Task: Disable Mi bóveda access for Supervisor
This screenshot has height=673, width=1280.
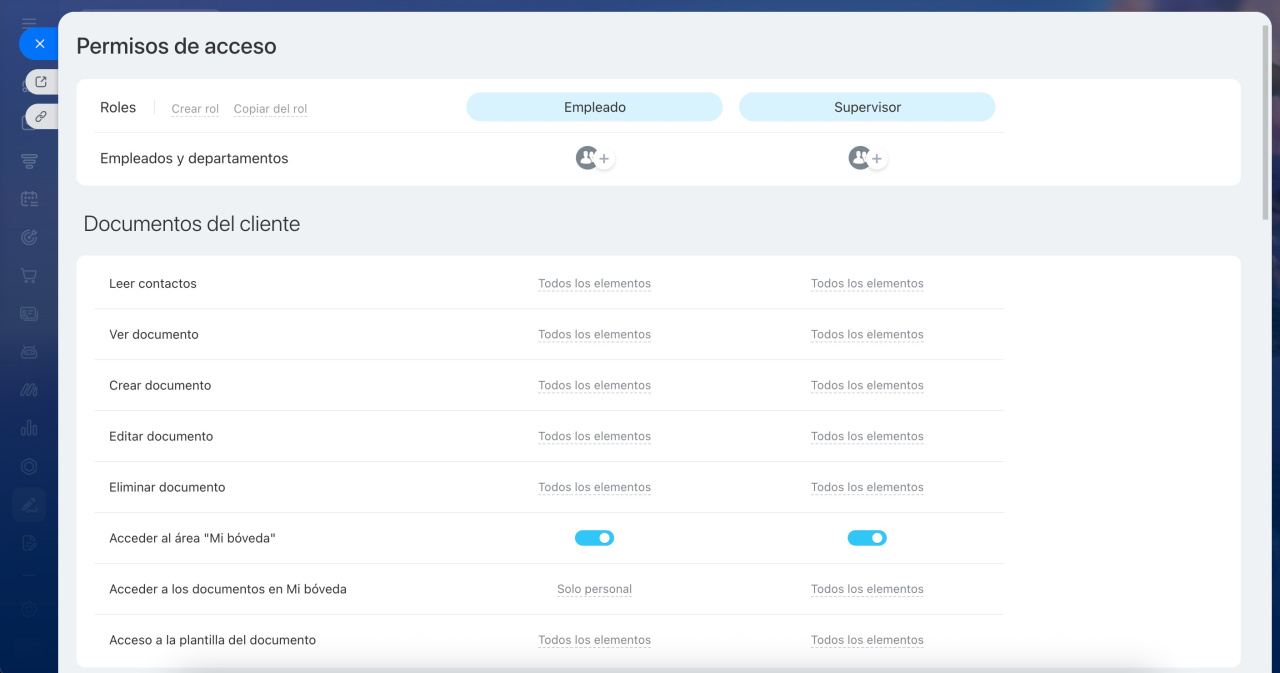Action: click(x=867, y=538)
